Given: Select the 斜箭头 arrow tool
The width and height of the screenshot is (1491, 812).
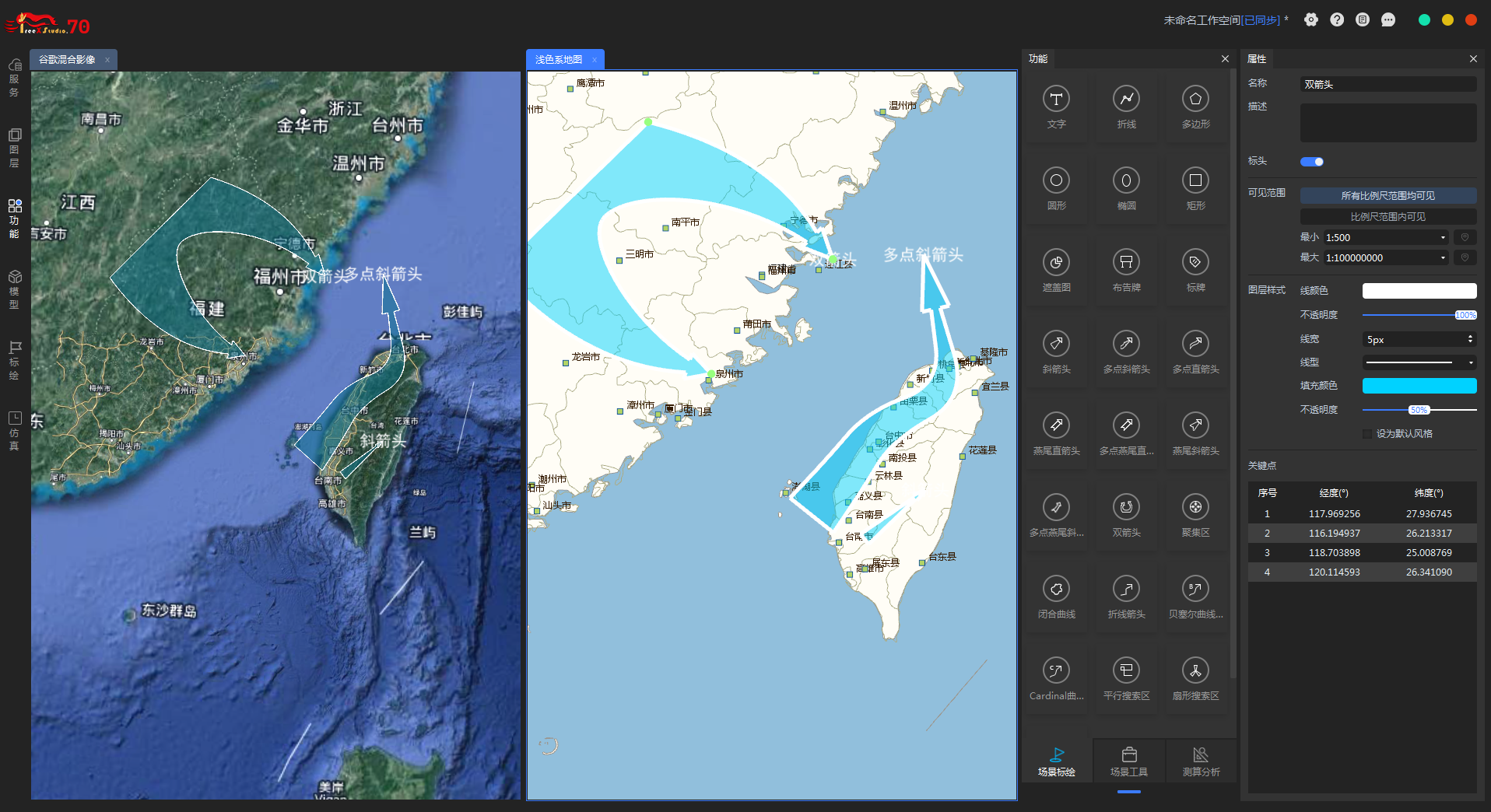Looking at the screenshot, I should click(1056, 352).
